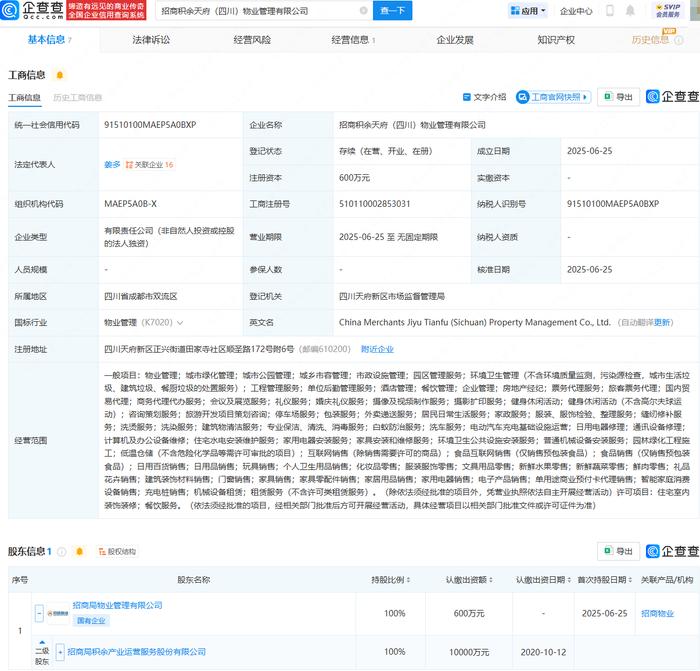The width and height of the screenshot is (700, 671).
Task: Export business info with 导出 button
Action: pos(618,97)
